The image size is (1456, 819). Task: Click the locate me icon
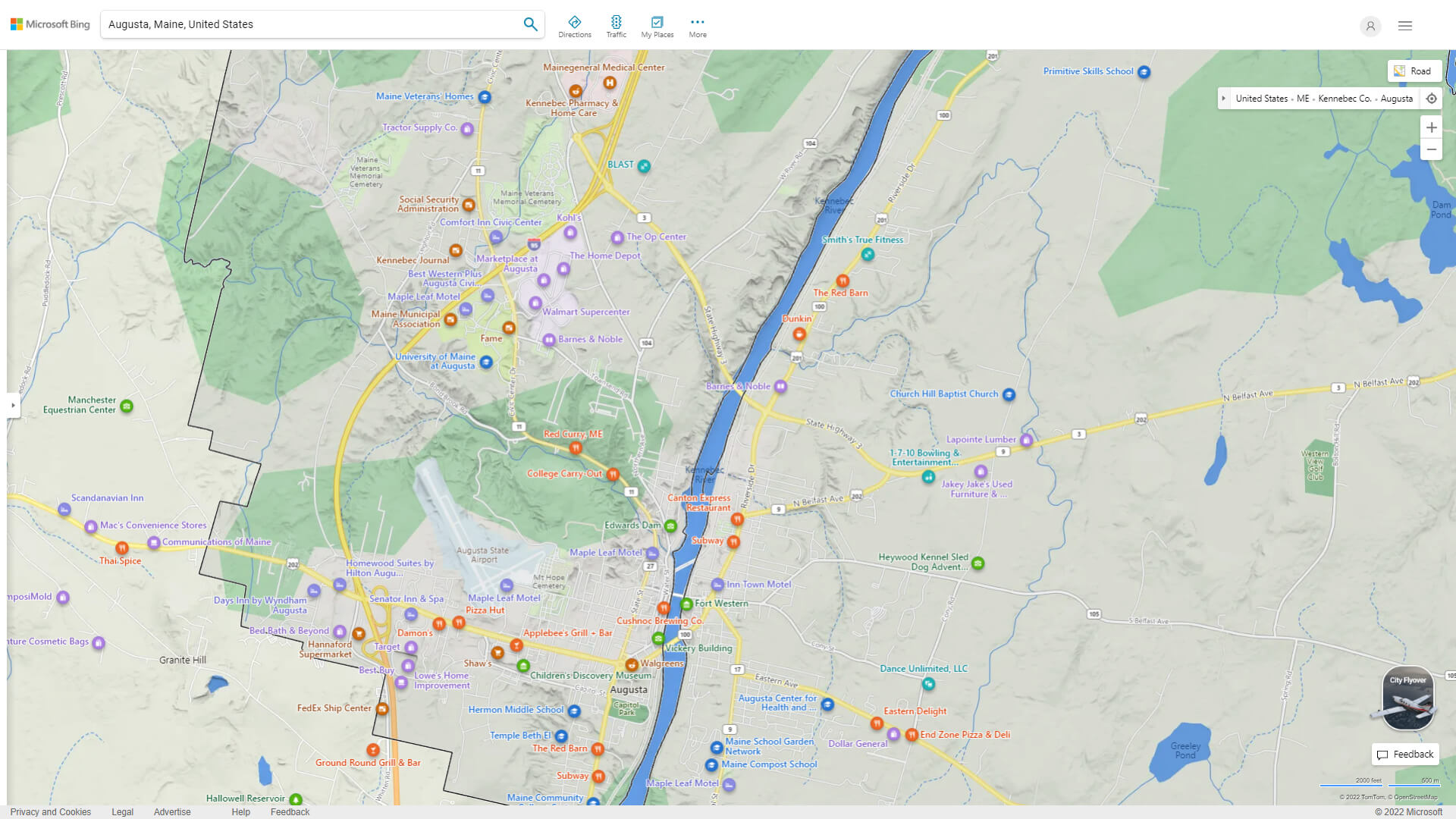[x=1431, y=99]
